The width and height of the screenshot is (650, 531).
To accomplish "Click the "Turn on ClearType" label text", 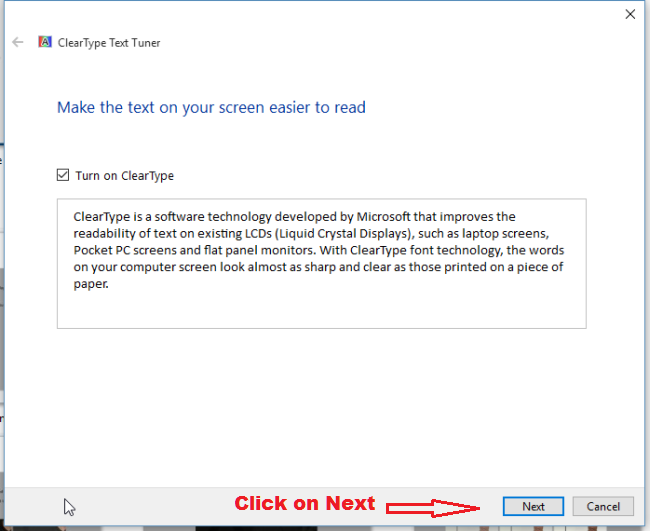I will click(x=124, y=176).
